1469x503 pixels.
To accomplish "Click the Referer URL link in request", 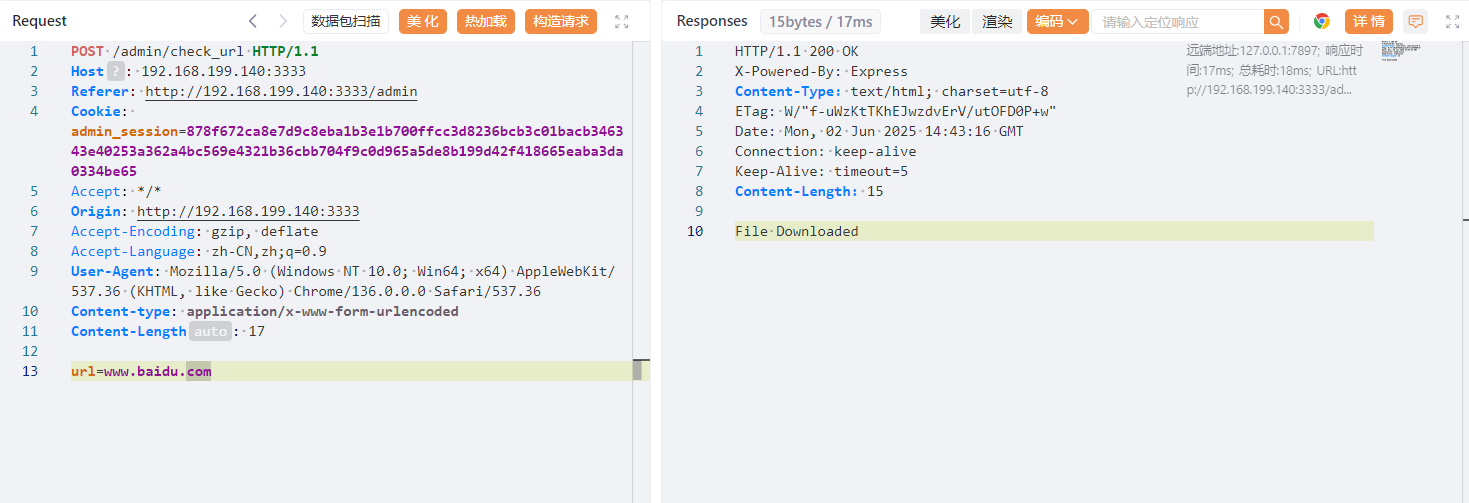I will (x=281, y=91).
